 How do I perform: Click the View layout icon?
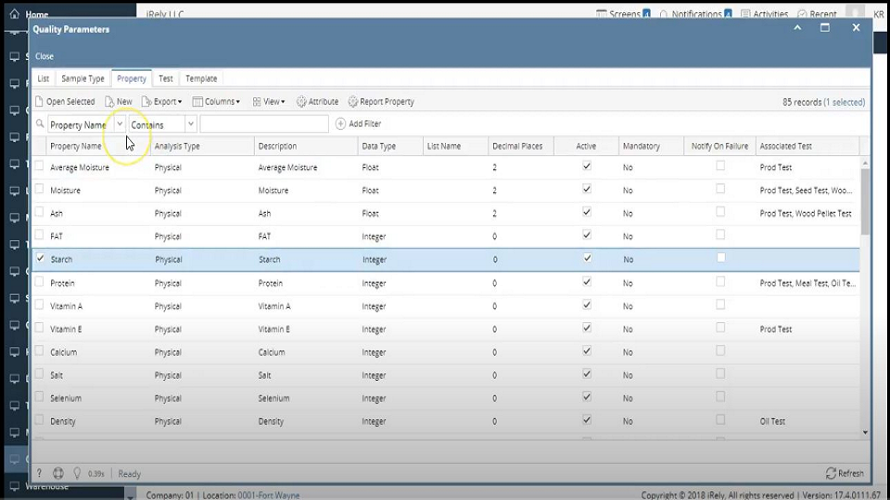tap(257, 102)
